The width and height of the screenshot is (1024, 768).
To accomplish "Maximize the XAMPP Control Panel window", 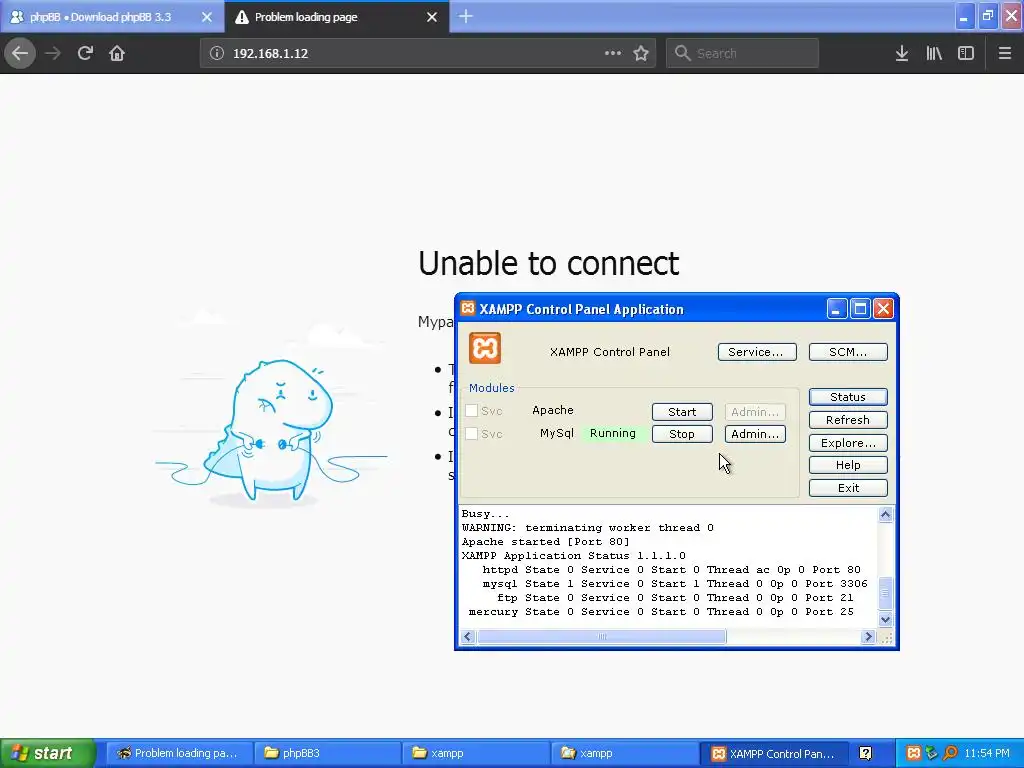I will (860, 309).
